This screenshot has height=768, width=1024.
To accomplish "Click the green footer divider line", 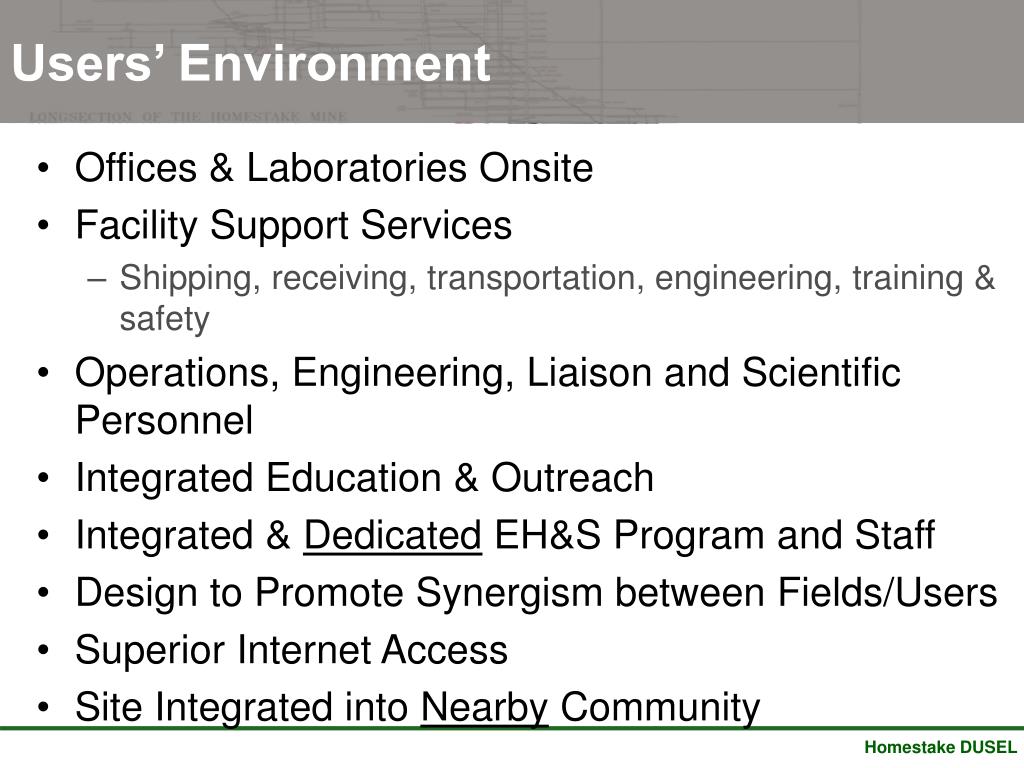I will [512, 728].
